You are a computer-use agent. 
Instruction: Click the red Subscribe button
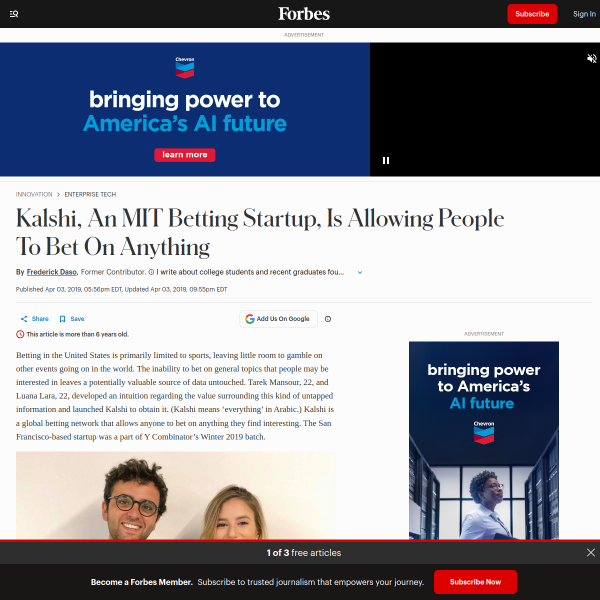(x=532, y=14)
